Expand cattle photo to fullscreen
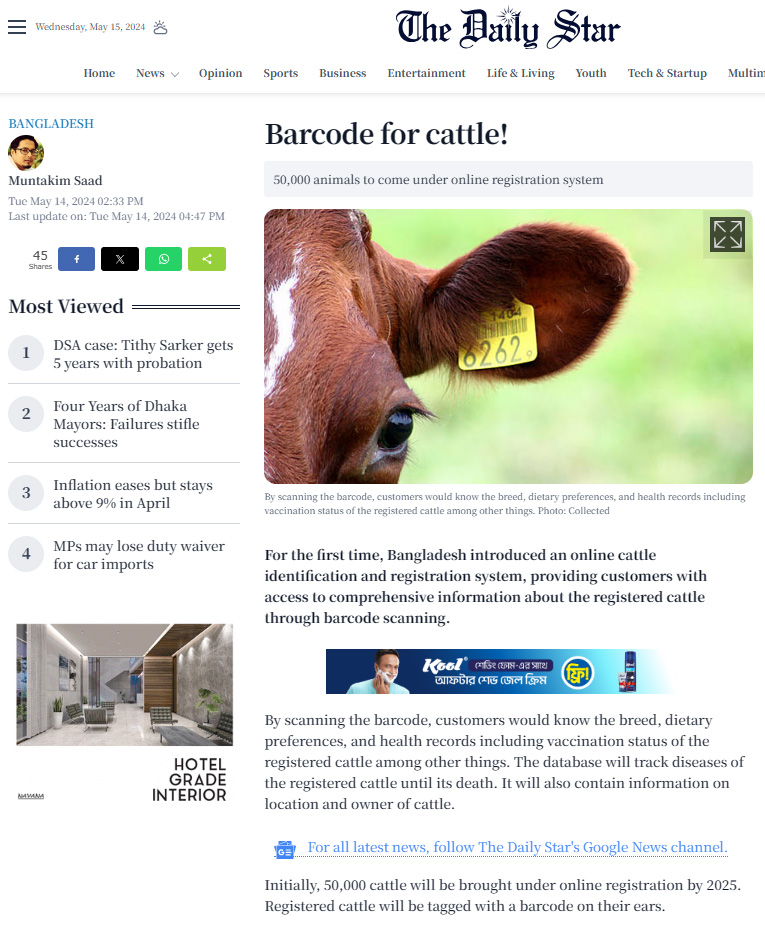Image resolution: width=765 pixels, height=936 pixels. 727,234
